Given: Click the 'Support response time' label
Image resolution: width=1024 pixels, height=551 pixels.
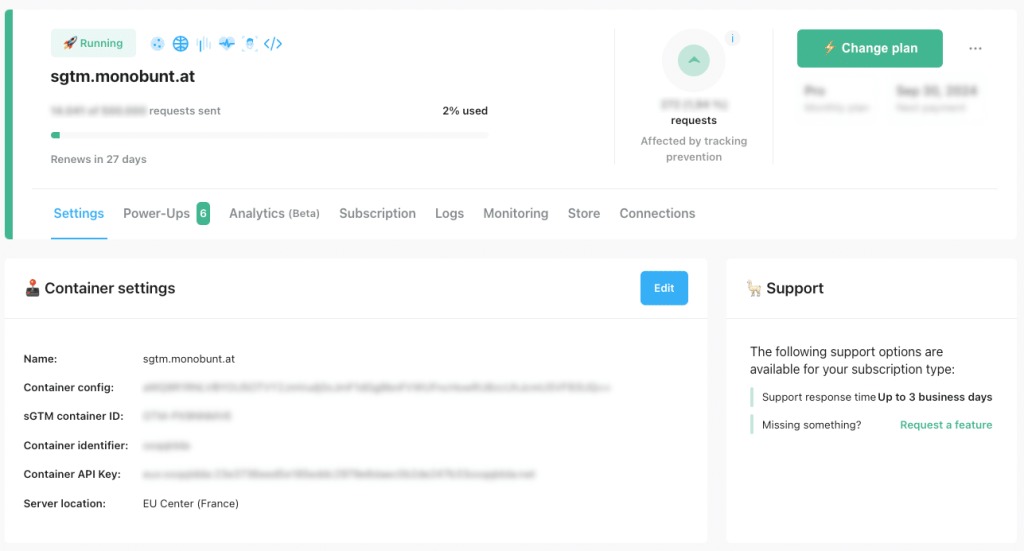Looking at the screenshot, I should [x=819, y=397].
